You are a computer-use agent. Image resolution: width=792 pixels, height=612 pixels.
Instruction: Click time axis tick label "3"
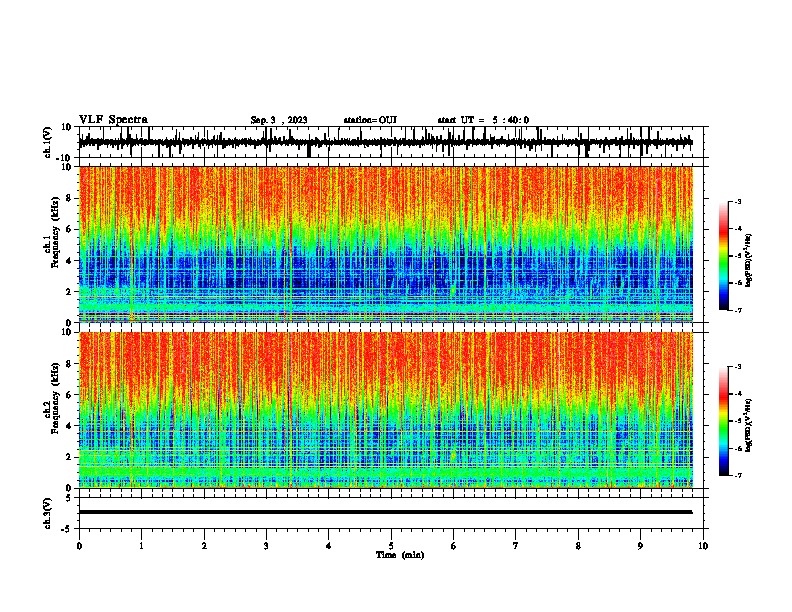click(x=266, y=546)
